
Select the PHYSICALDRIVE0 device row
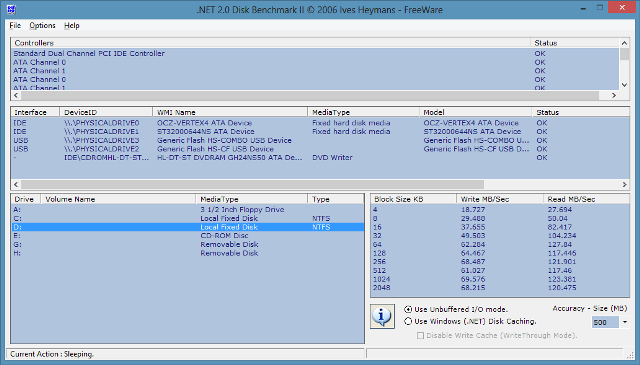[x=320, y=123]
